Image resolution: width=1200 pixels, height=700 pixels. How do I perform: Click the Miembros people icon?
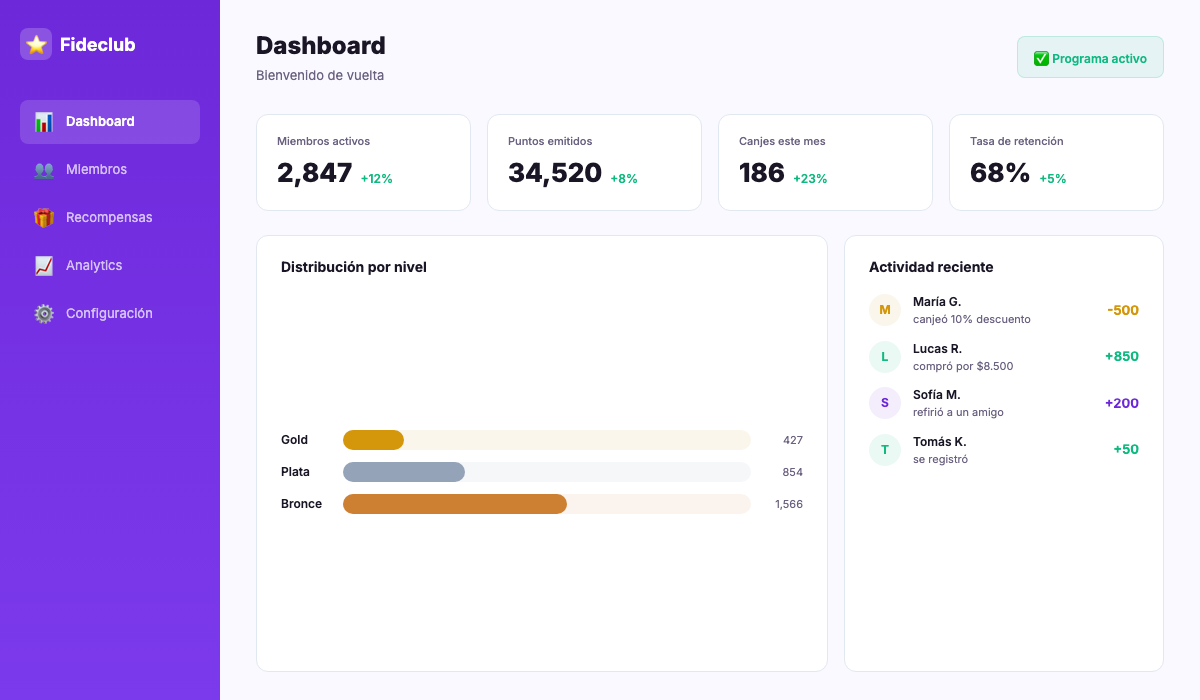pyautogui.click(x=44, y=169)
